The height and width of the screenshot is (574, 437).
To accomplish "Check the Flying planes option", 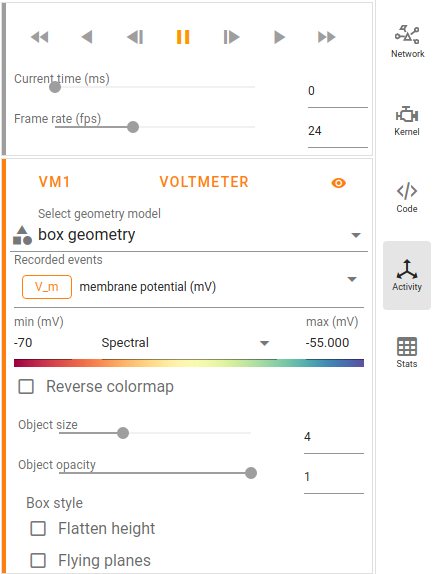I will (x=38, y=560).
